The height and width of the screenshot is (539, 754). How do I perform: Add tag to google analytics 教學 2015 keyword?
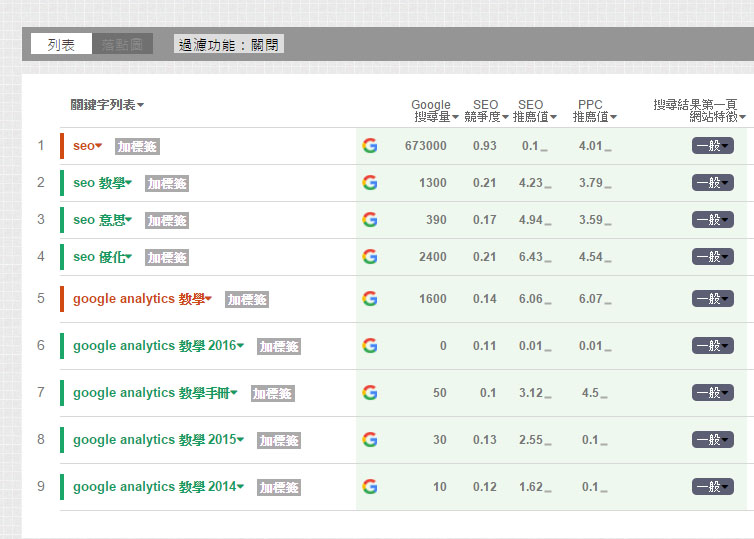click(279, 440)
